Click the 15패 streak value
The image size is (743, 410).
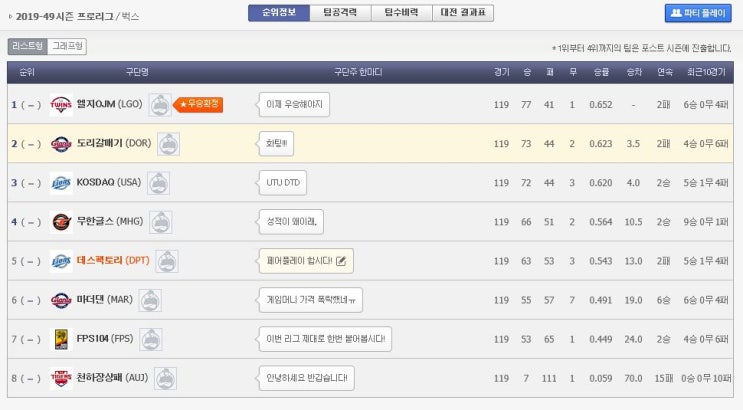664,379
